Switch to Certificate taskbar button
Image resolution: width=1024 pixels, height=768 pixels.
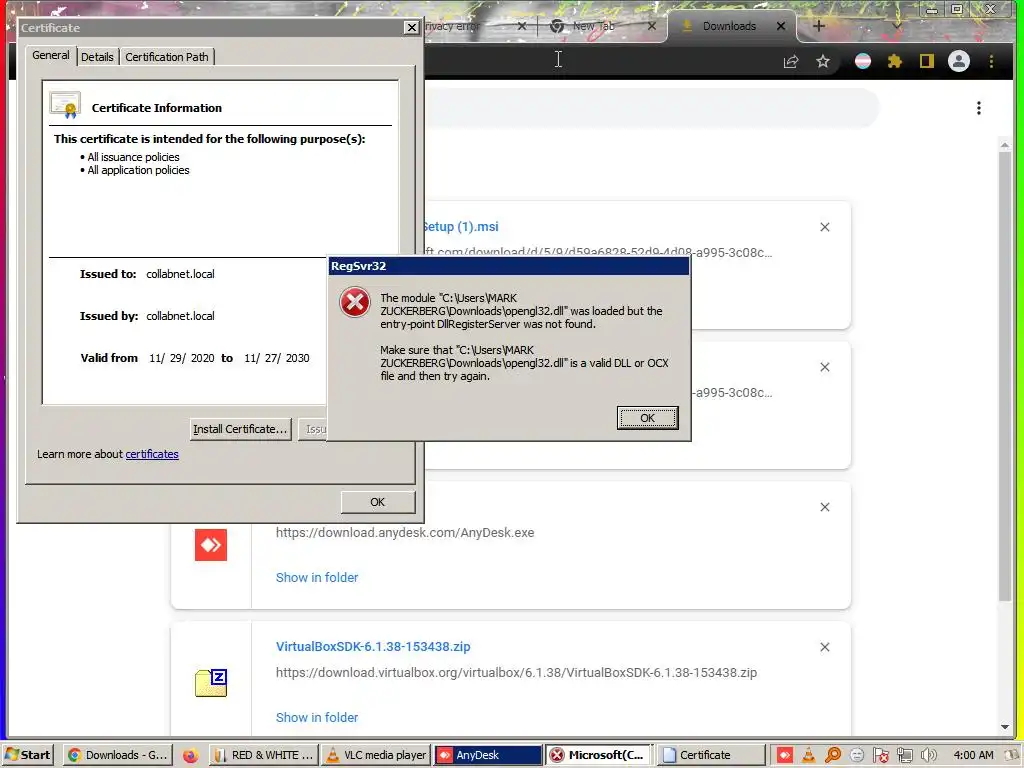[711, 755]
